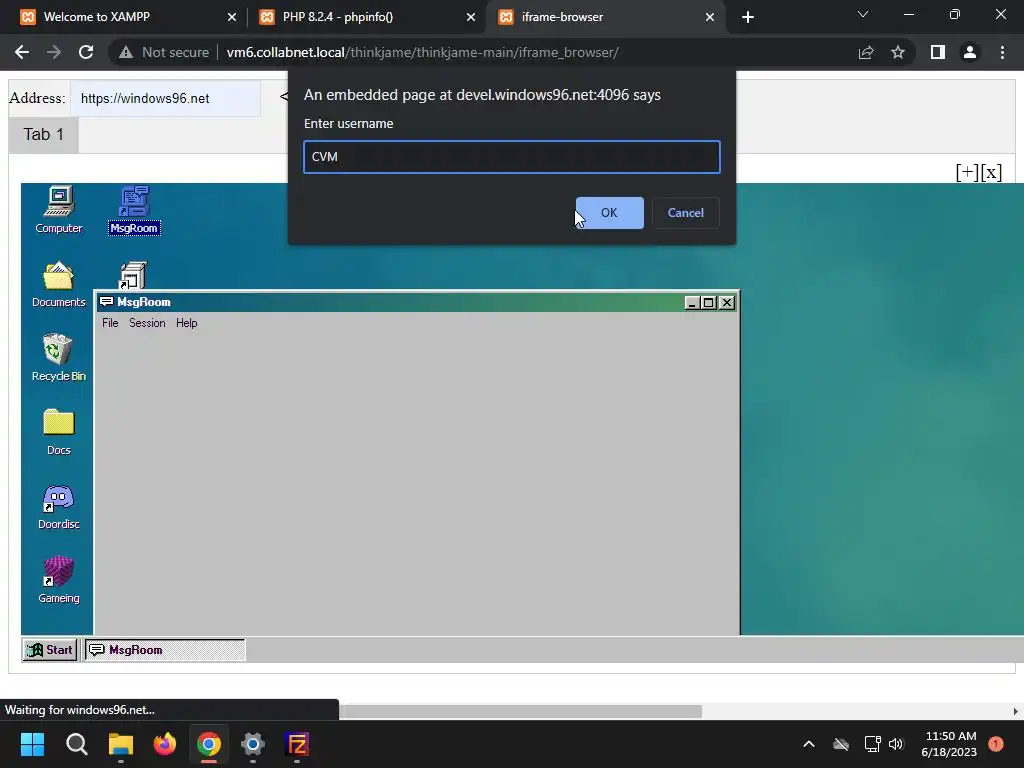The image size is (1024, 768).
Task: Select Tab 1 in the iframe browser
Action: (44, 135)
